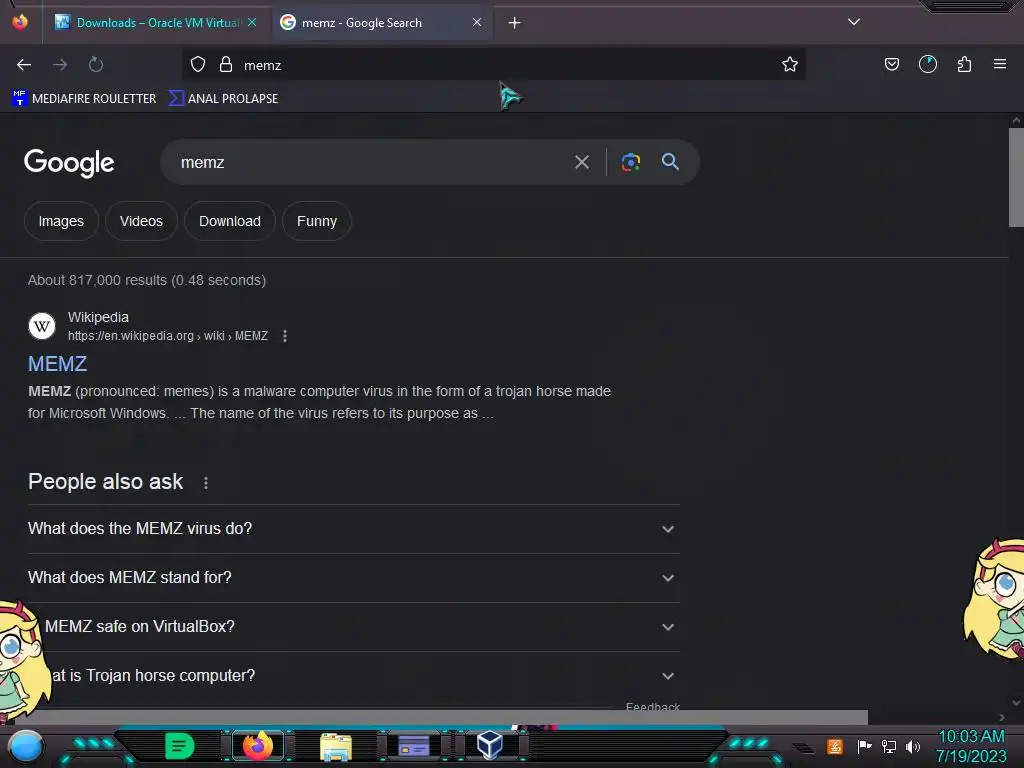Click the taskbar clock showing 10:03 AM
Viewport: 1024px width, 768px height.
coord(971,746)
